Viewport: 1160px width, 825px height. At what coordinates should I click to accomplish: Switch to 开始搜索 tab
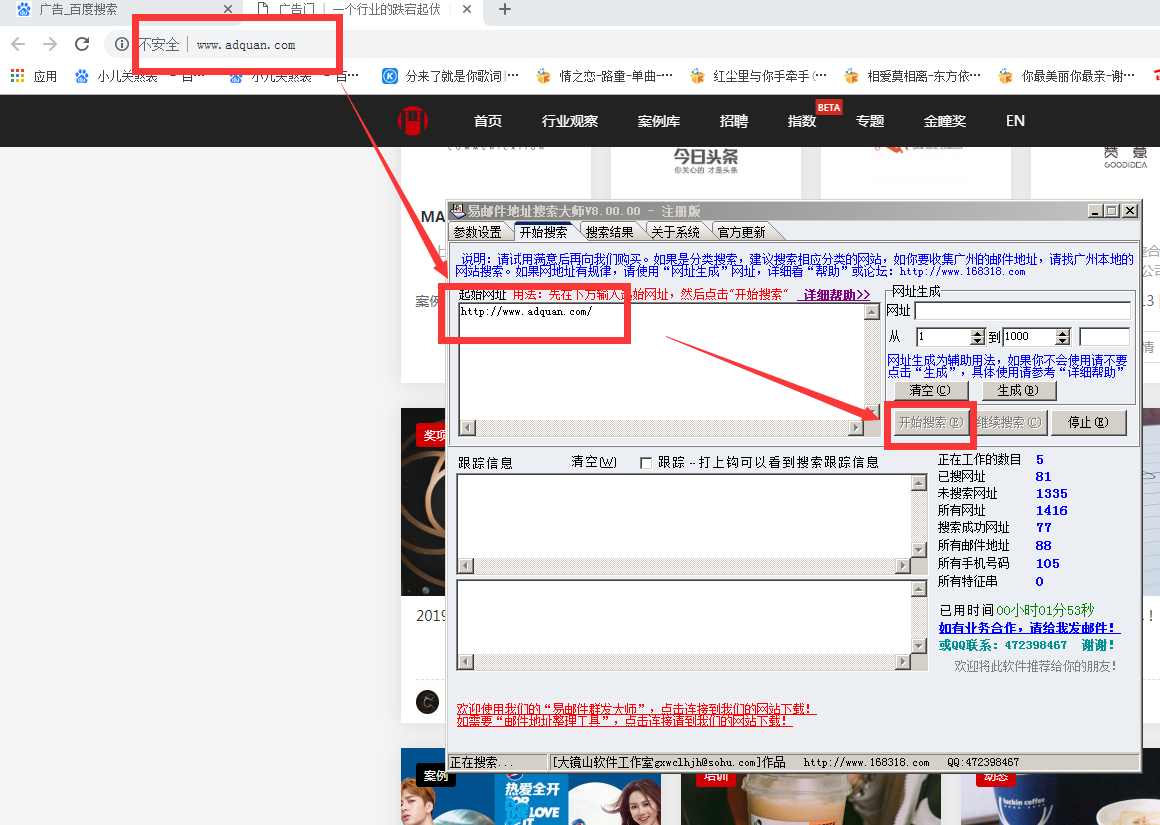[544, 232]
